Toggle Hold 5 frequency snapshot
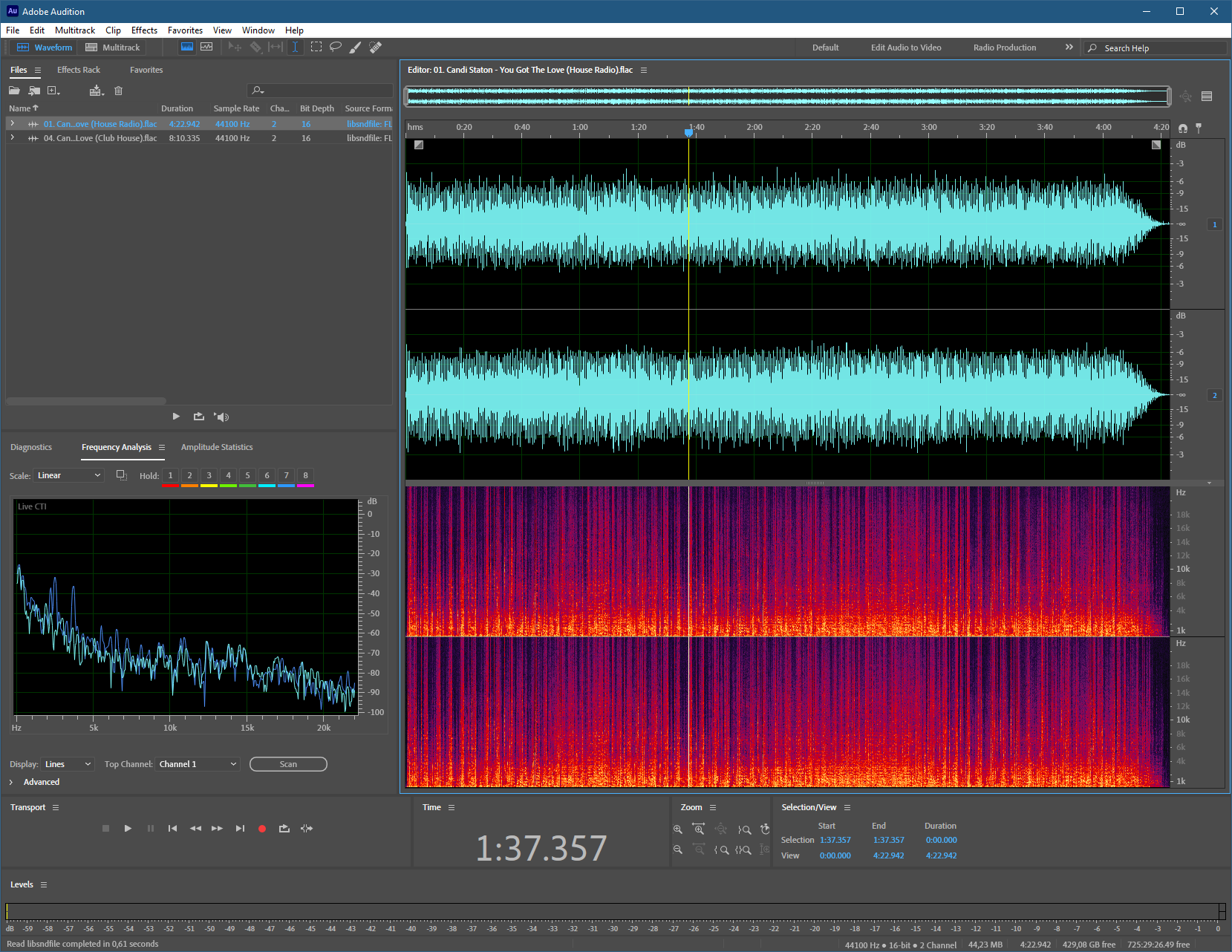 click(247, 475)
